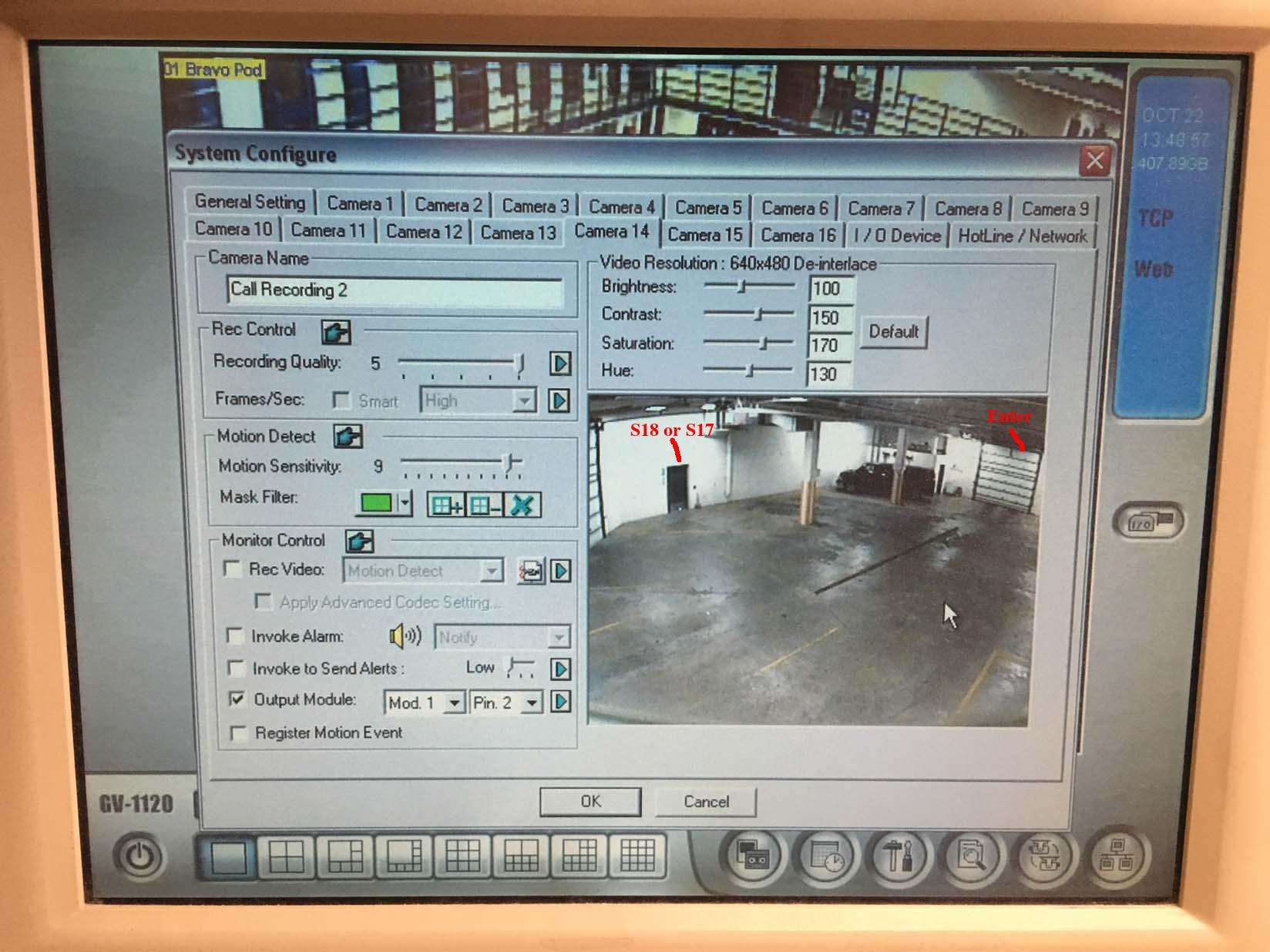Open the Pin. 2 dropdown

click(507, 702)
